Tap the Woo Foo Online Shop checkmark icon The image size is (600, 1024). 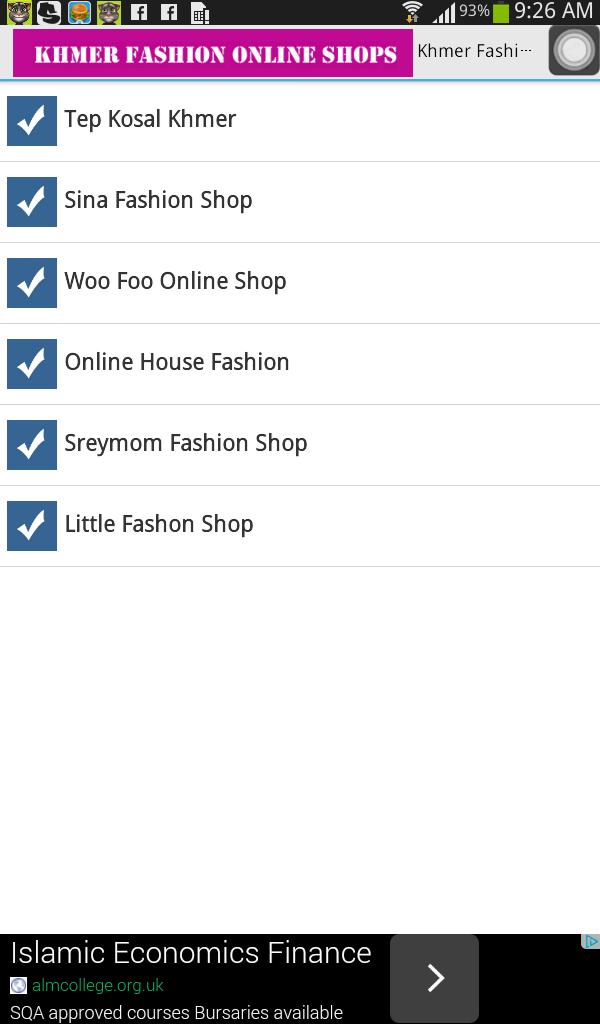point(32,283)
